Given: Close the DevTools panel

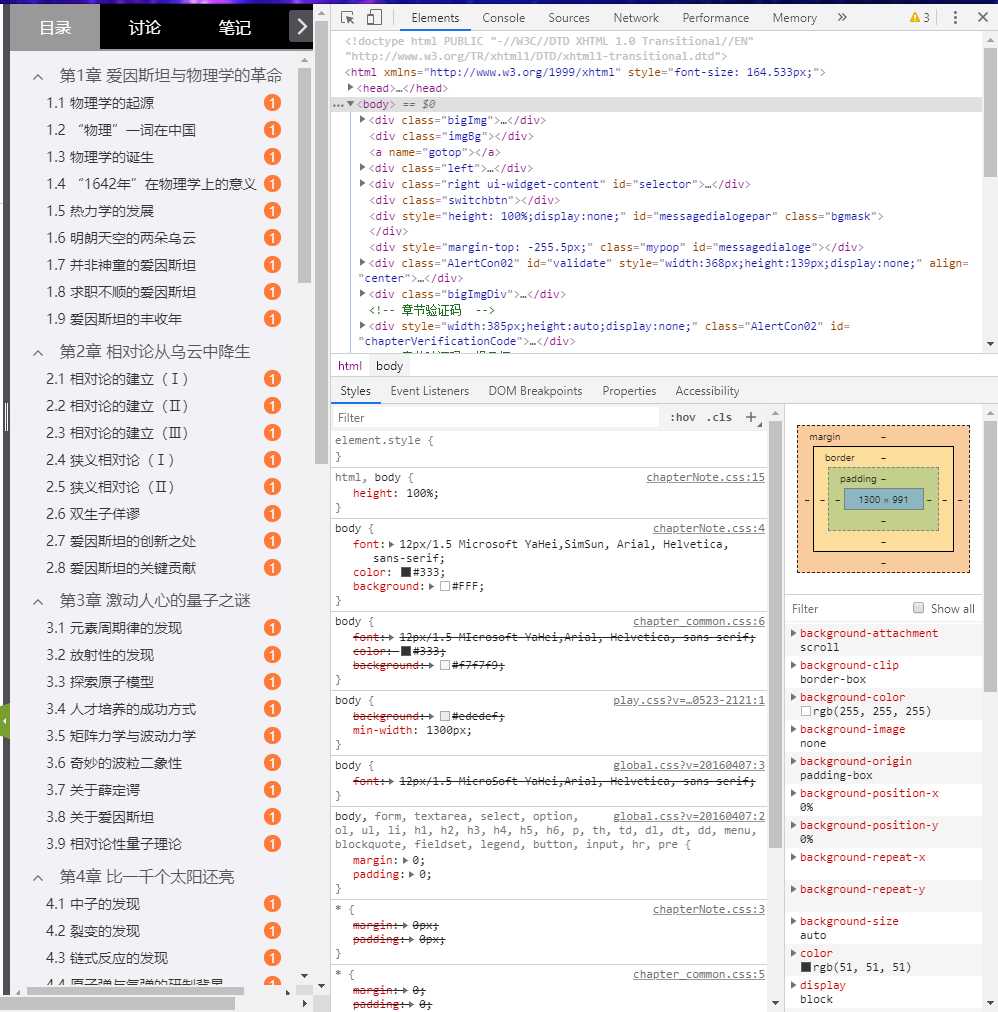Looking at the screenshot, I should click(x=983, y=17).
